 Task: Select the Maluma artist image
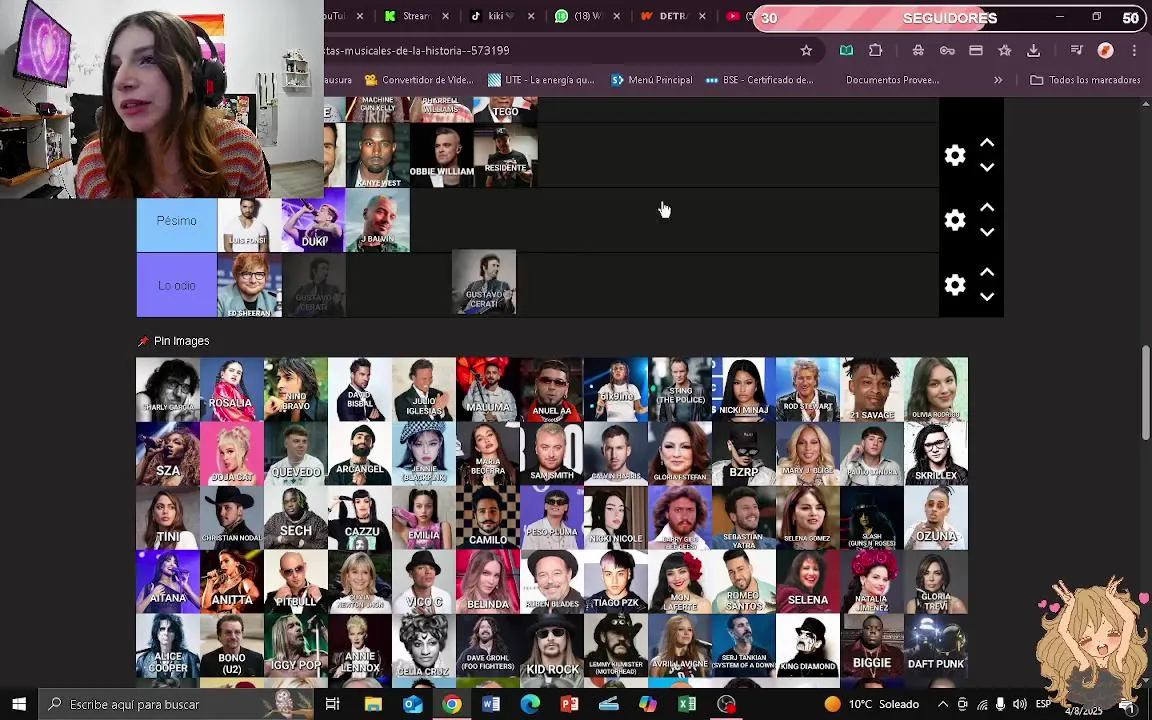[488, 389]
